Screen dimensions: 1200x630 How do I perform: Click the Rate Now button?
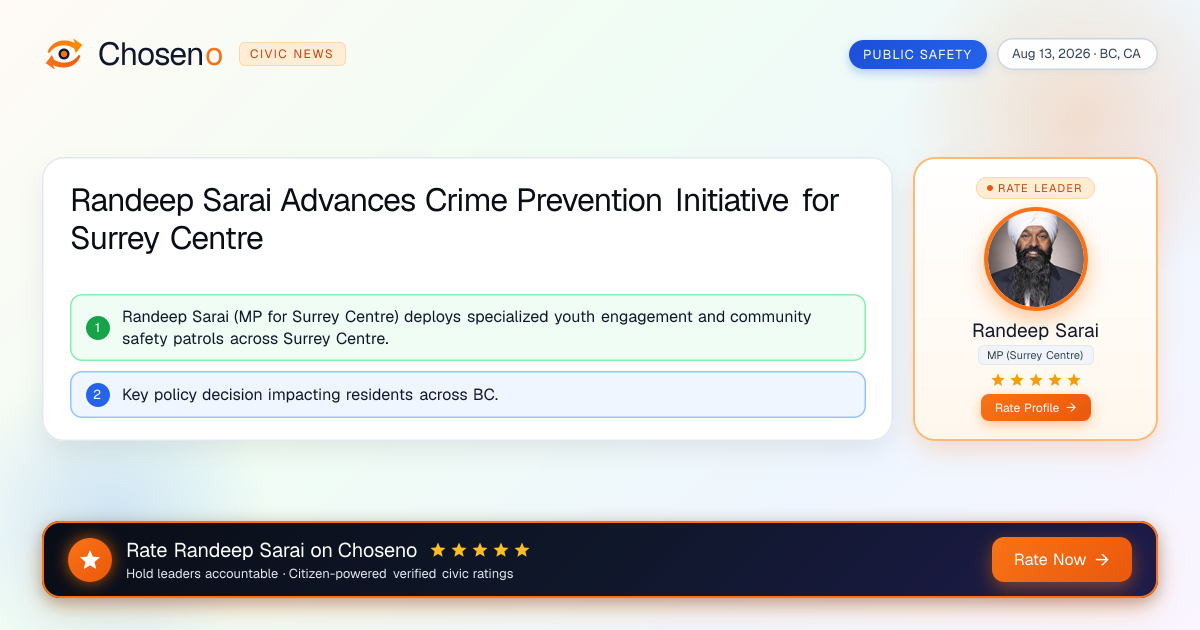[x=1061, y=560]
